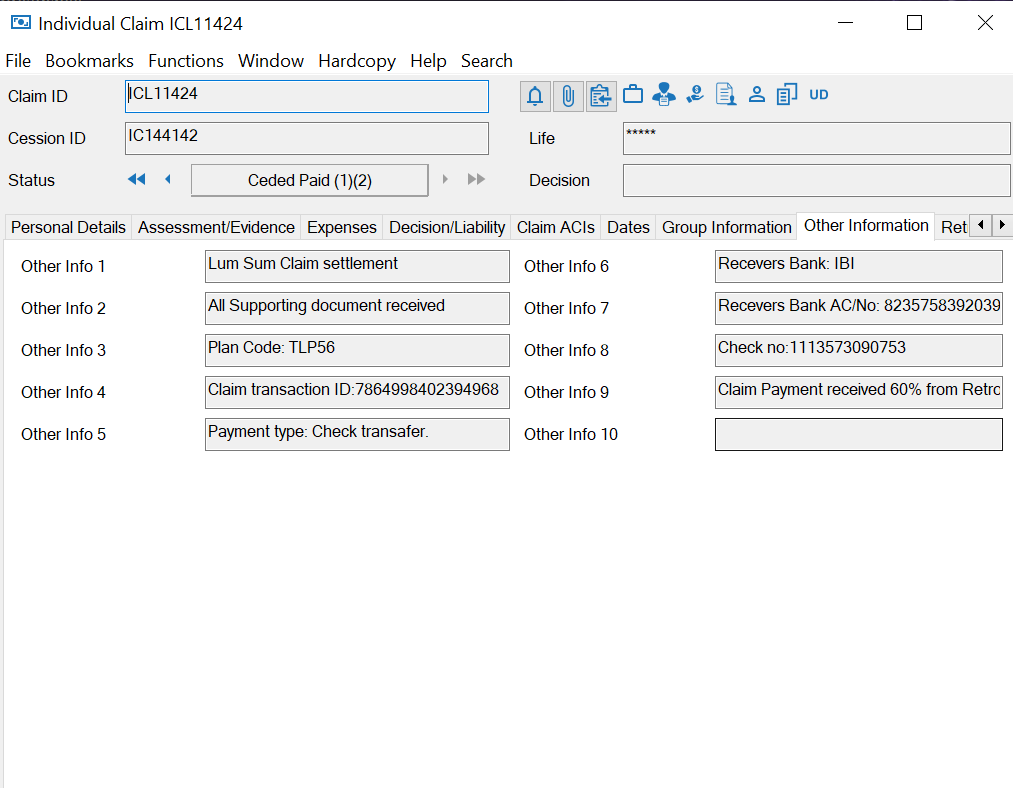Click the document with stamp icon
Image resolution: width=1013 pixels, height=788 pixels.
click(x=726, y=95)
